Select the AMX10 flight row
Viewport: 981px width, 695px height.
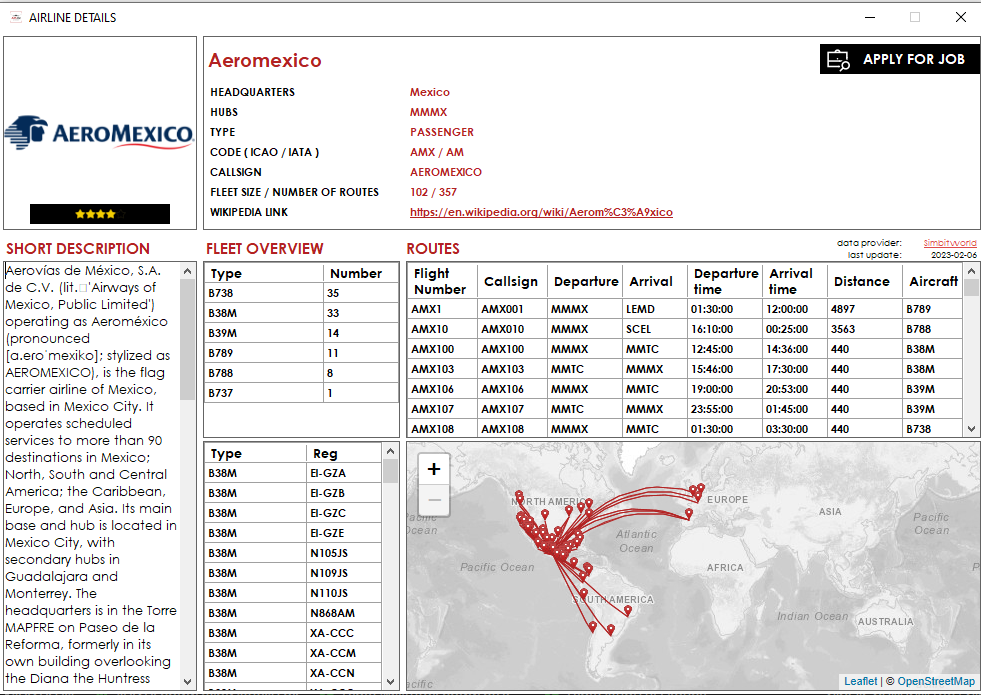pos(685,329)
